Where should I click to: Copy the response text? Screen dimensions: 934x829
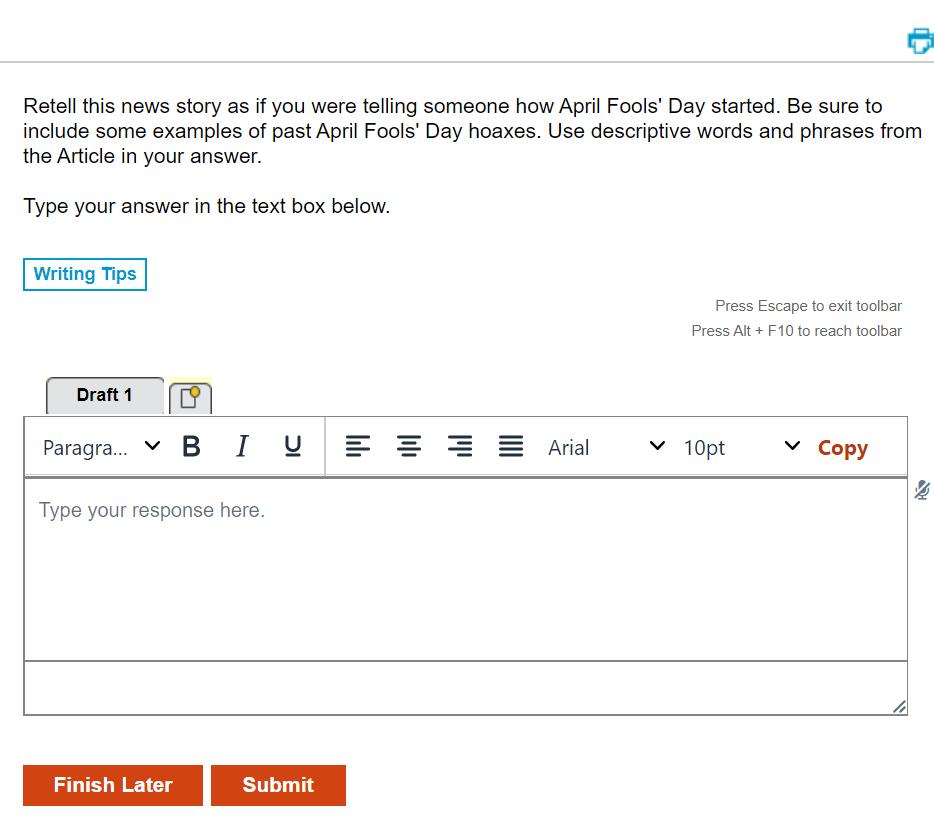pyautogui.click(x=842, y=448)
